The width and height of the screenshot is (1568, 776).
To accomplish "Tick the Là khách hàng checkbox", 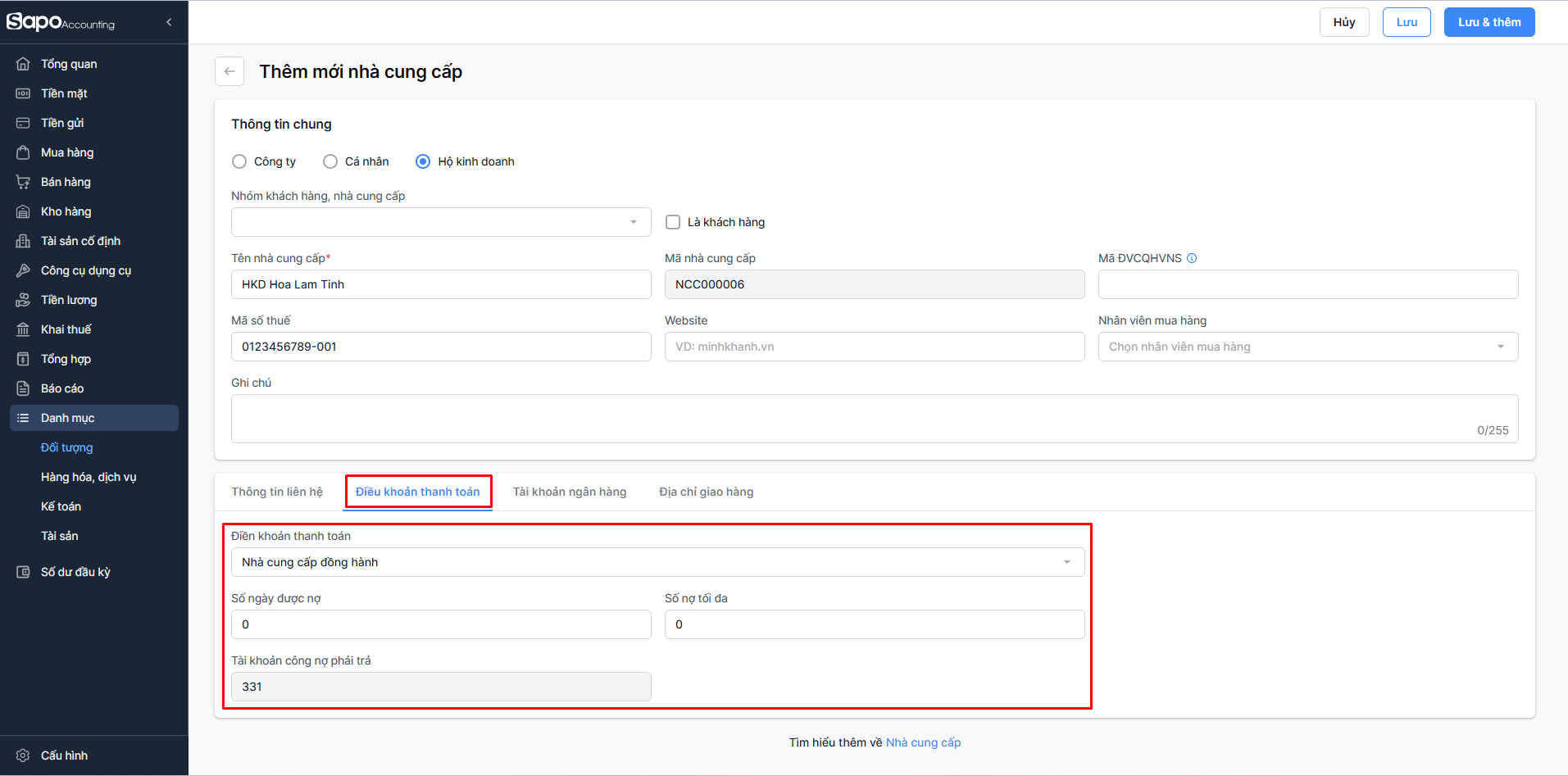I will point(673,222).
